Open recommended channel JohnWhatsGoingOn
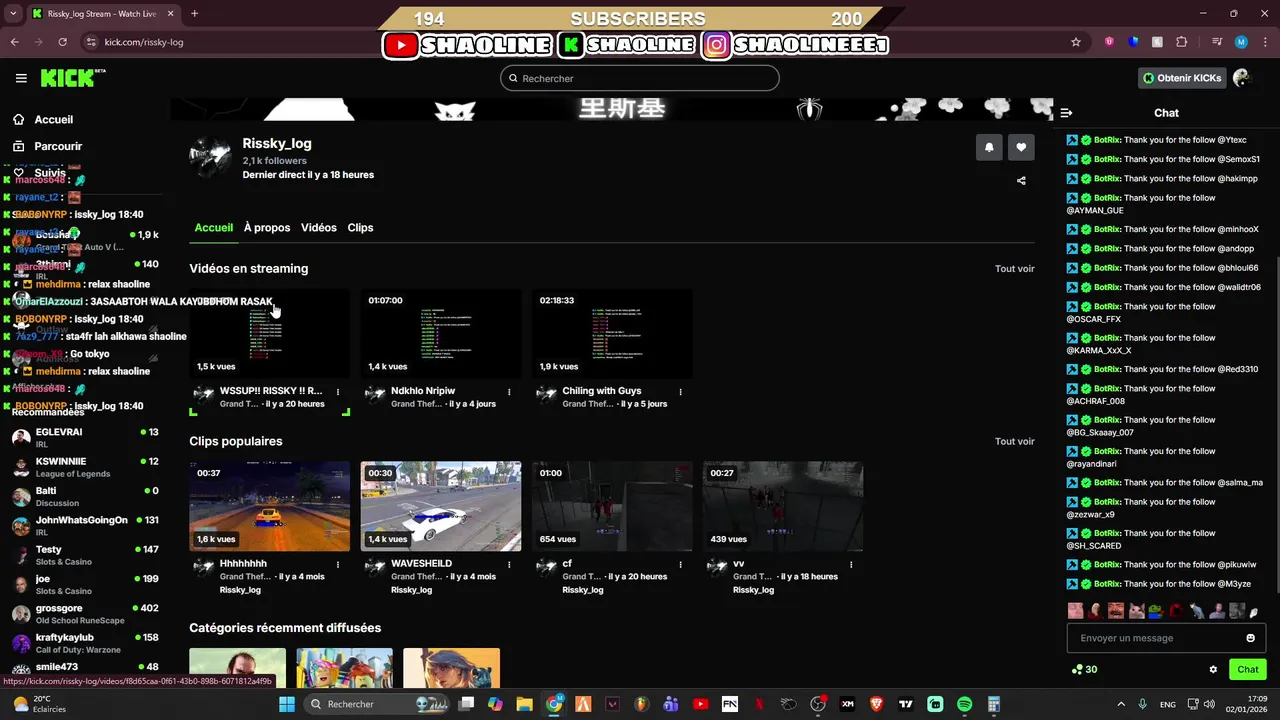The image size is (1280, 720). 85,526
